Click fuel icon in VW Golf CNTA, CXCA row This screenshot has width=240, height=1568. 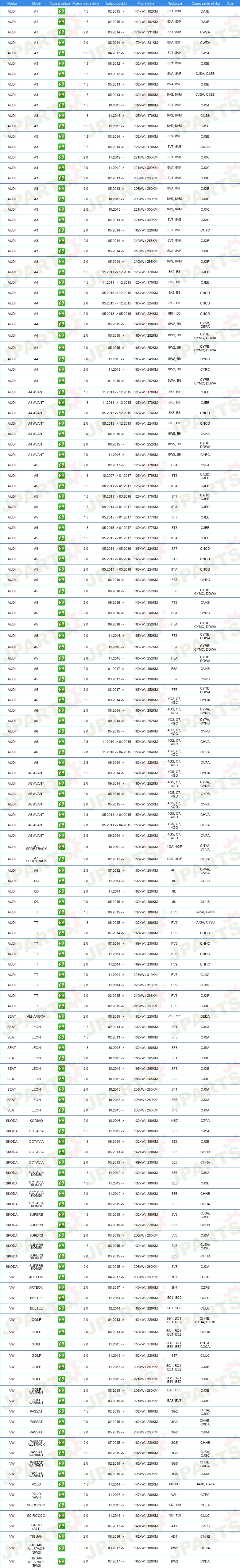click(61, 1344)
